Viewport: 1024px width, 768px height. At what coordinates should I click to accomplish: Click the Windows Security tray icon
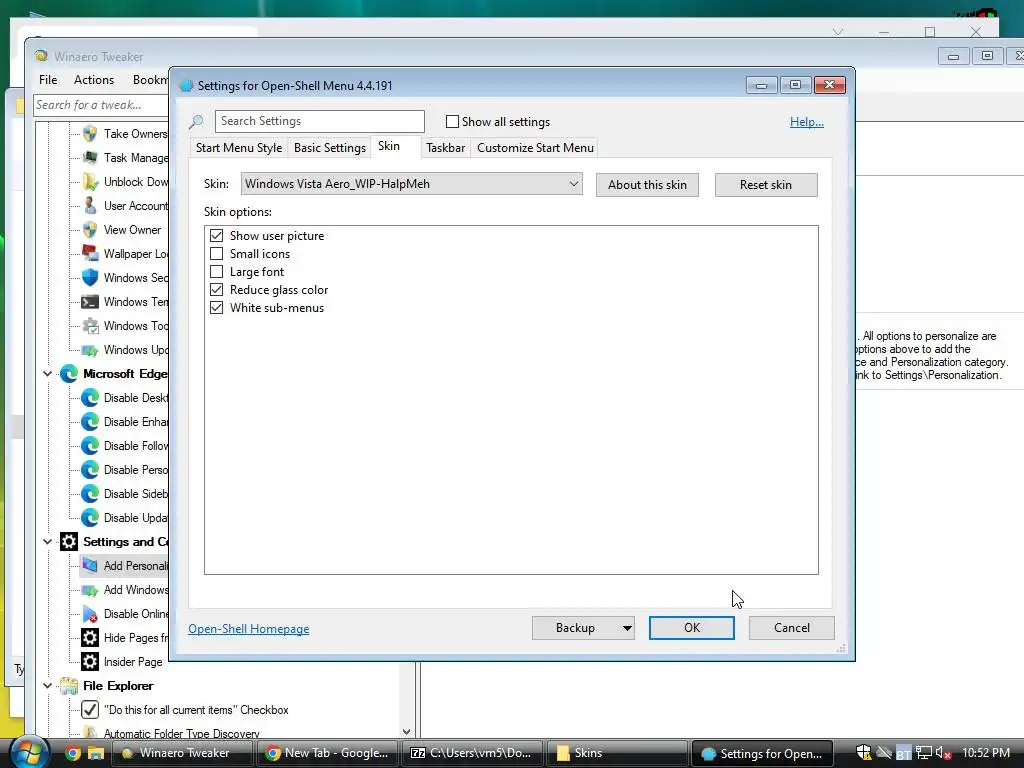pos(864,753)
